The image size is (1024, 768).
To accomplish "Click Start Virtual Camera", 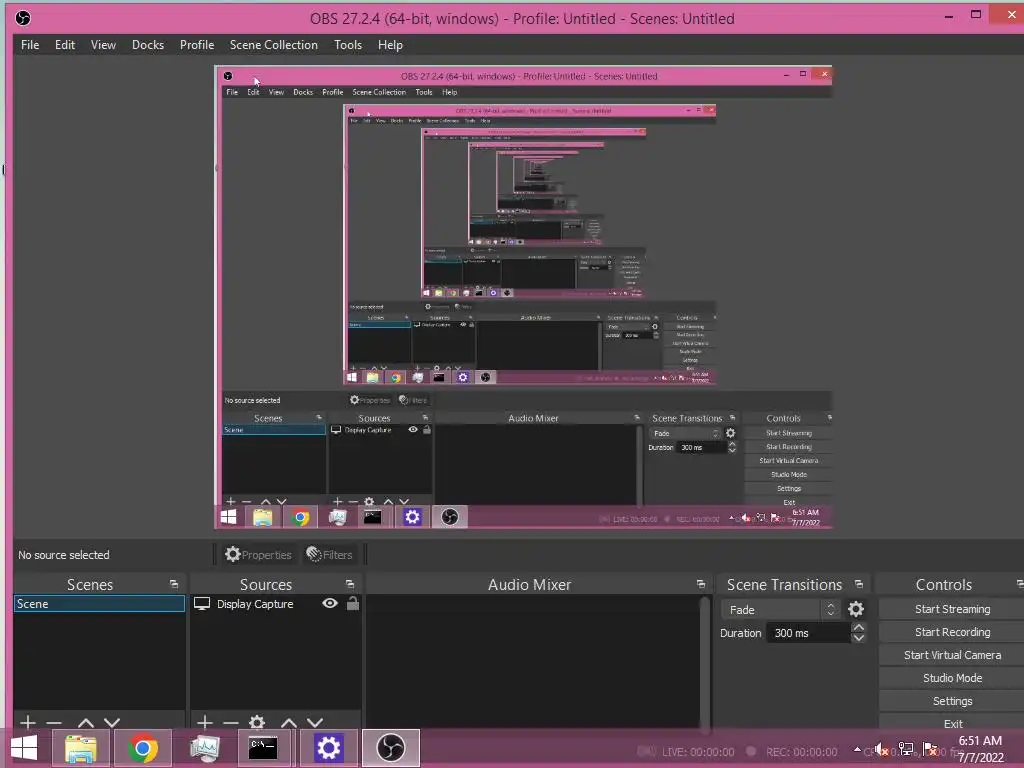I will [952, 654].
